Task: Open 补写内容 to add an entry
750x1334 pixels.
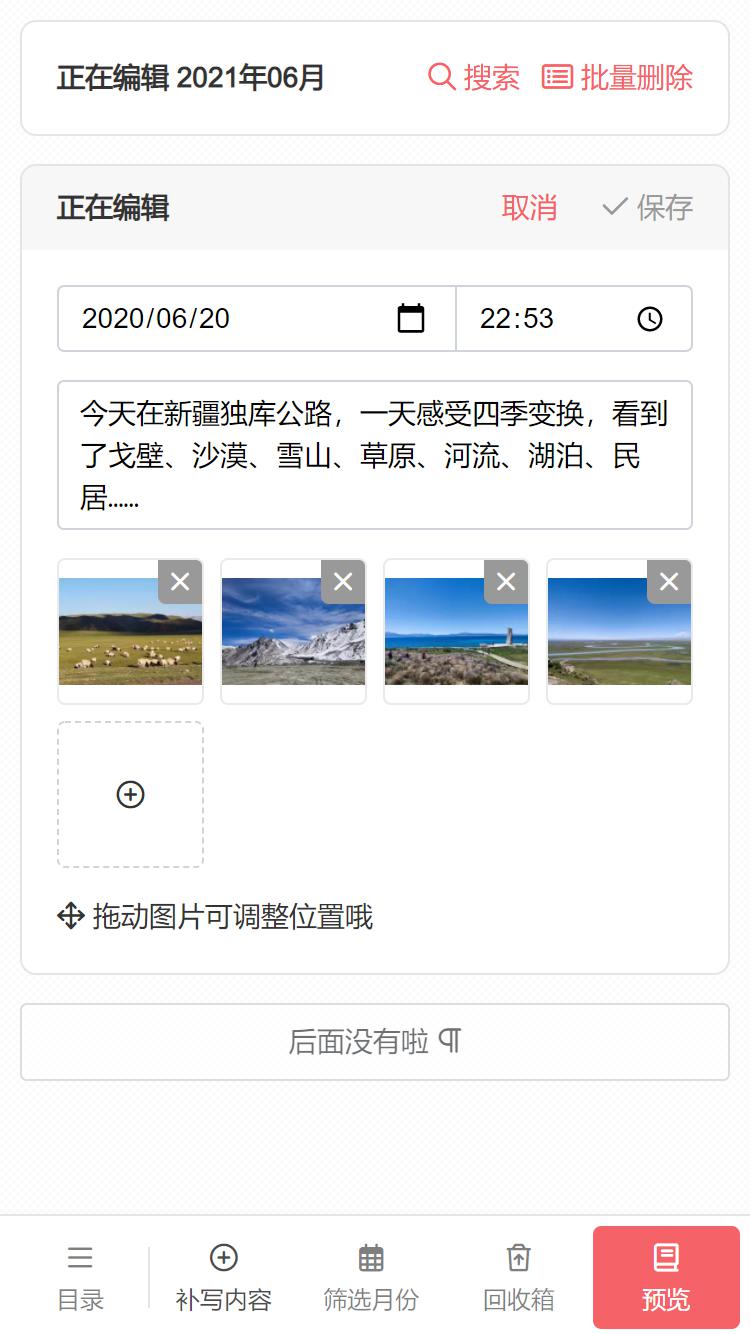Action: [224, 1278]
